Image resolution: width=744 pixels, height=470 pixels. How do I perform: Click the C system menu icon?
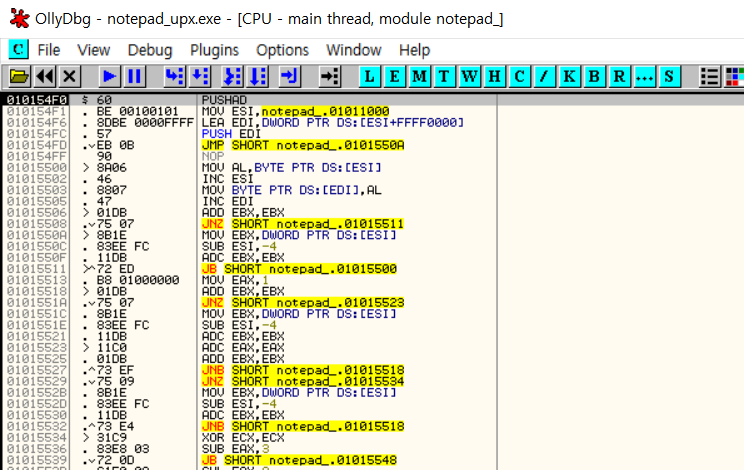click(19, 49)
